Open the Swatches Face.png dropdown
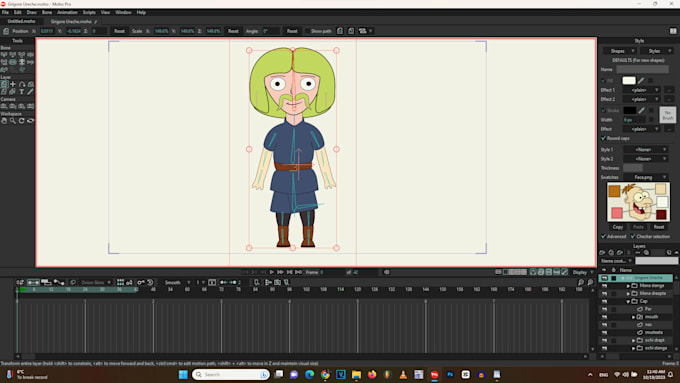This screenshot has height=383, width=680. [646, 177]
